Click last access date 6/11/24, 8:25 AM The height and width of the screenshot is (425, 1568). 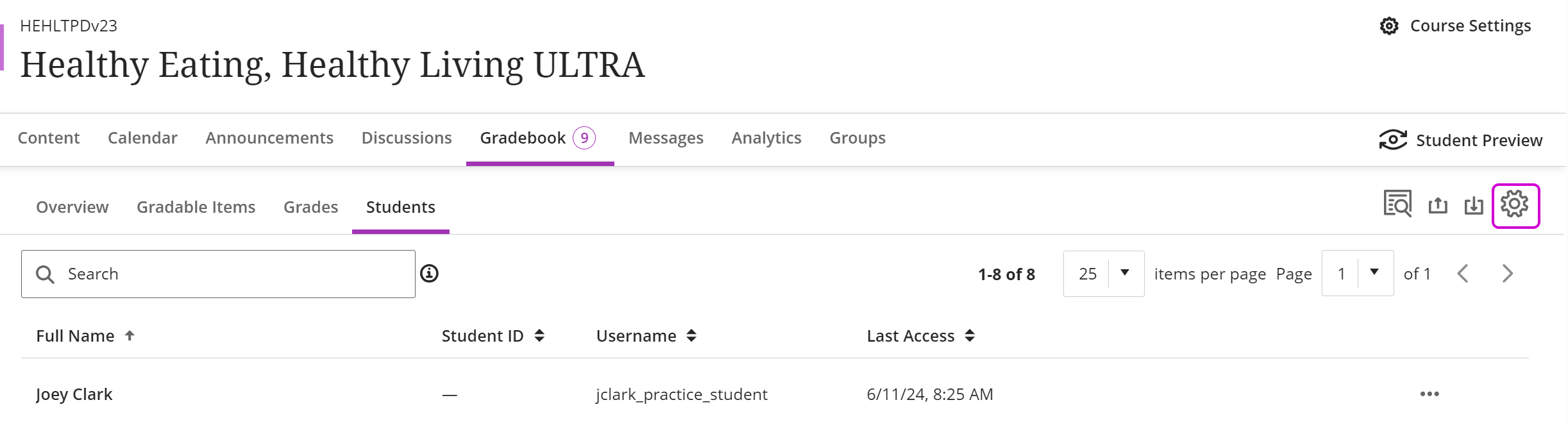(930, 394)
